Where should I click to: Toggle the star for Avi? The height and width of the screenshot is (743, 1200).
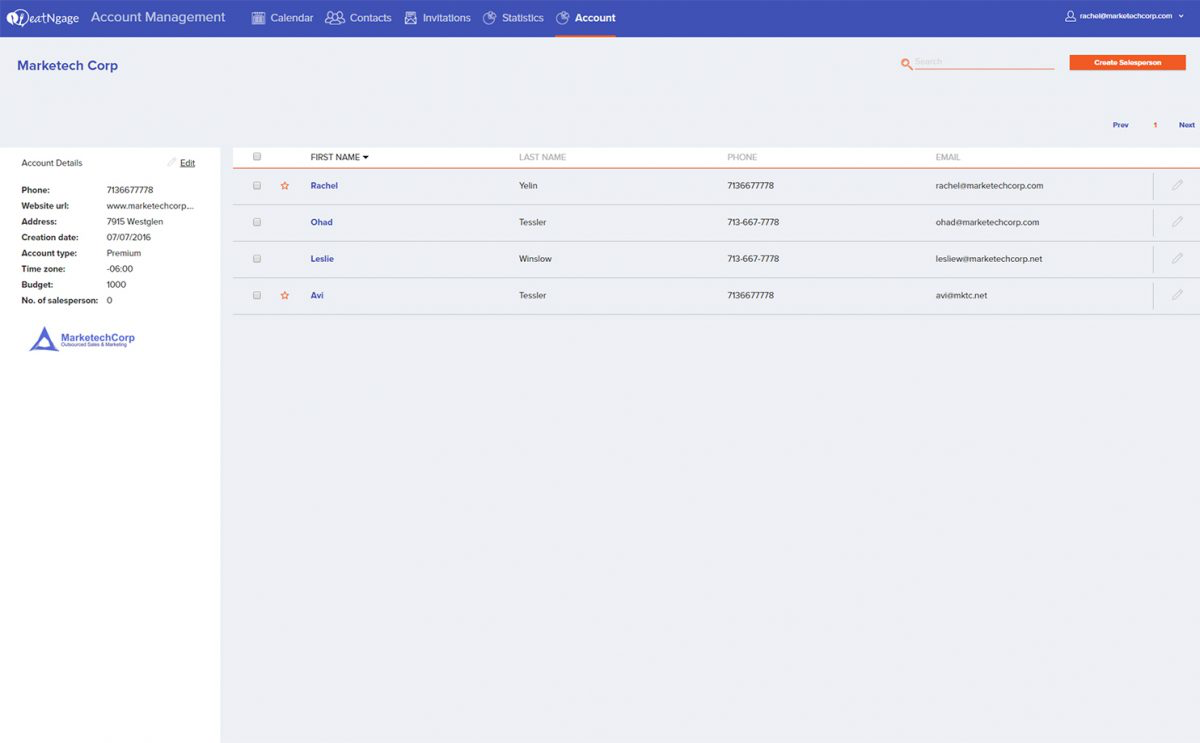pos(285,296)
